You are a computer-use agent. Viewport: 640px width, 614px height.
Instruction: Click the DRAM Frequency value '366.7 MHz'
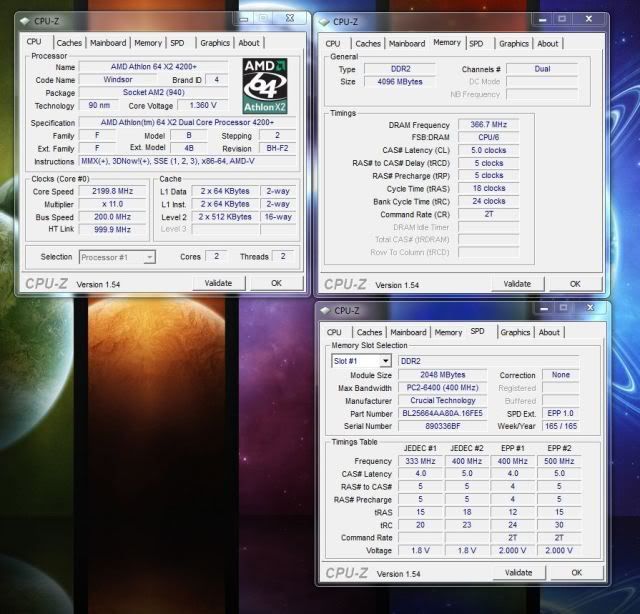pos(489,125)
